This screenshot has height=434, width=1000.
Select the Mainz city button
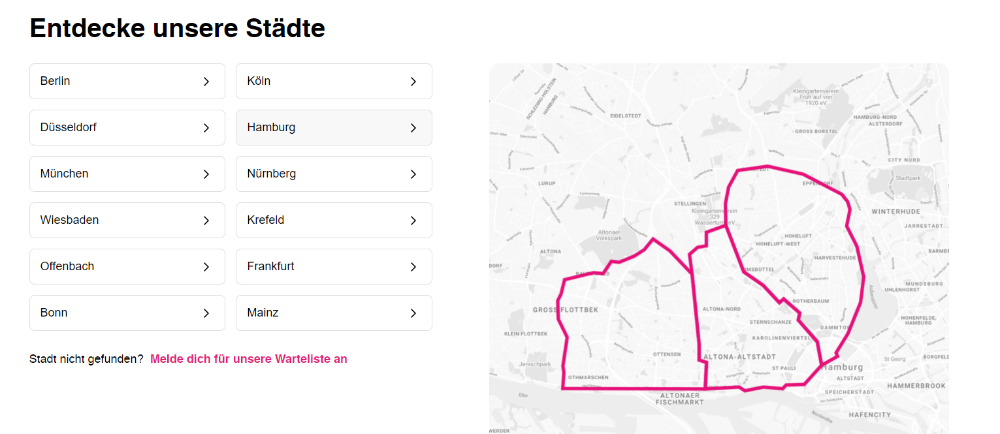tap(334, 313)
